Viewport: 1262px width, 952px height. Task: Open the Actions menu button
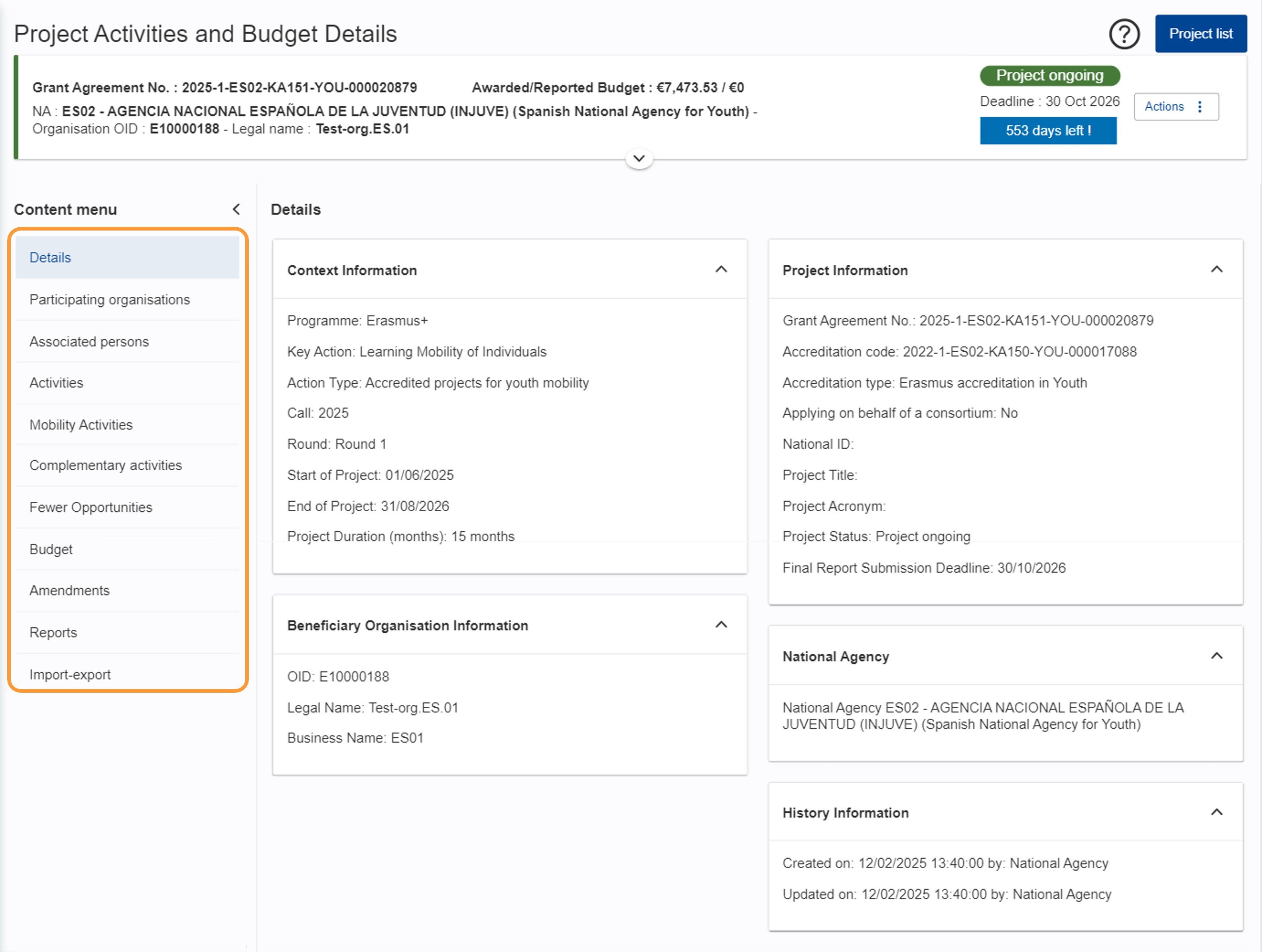tap(1175, 106)
